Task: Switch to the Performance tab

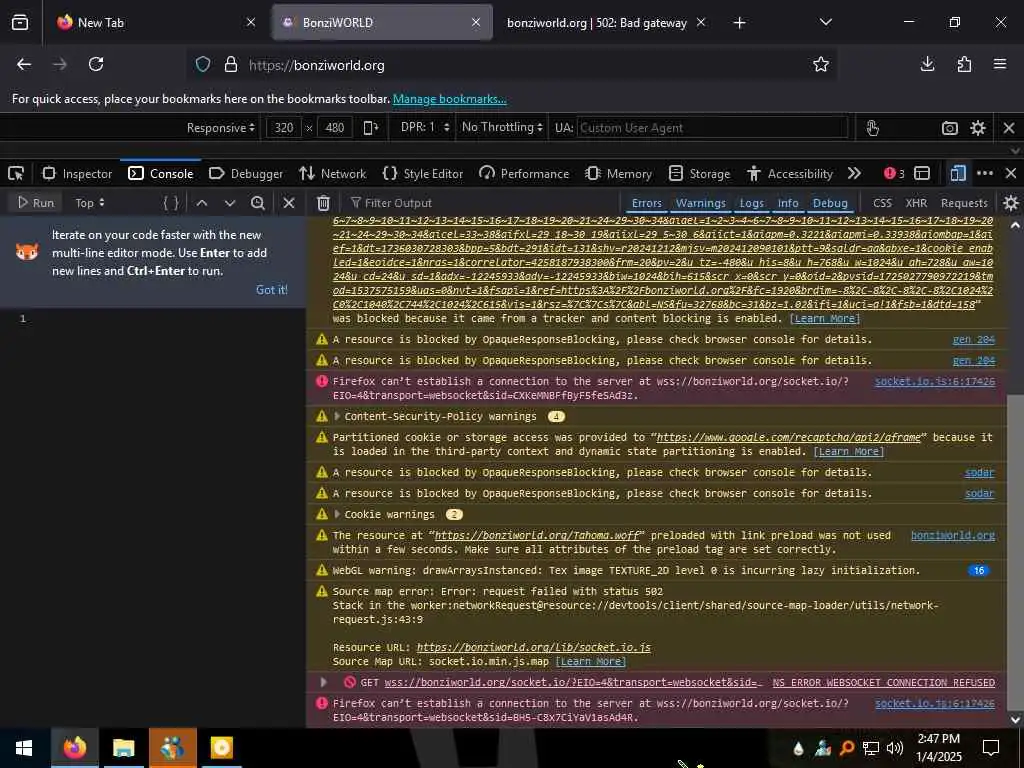Action: pos(524,174)
